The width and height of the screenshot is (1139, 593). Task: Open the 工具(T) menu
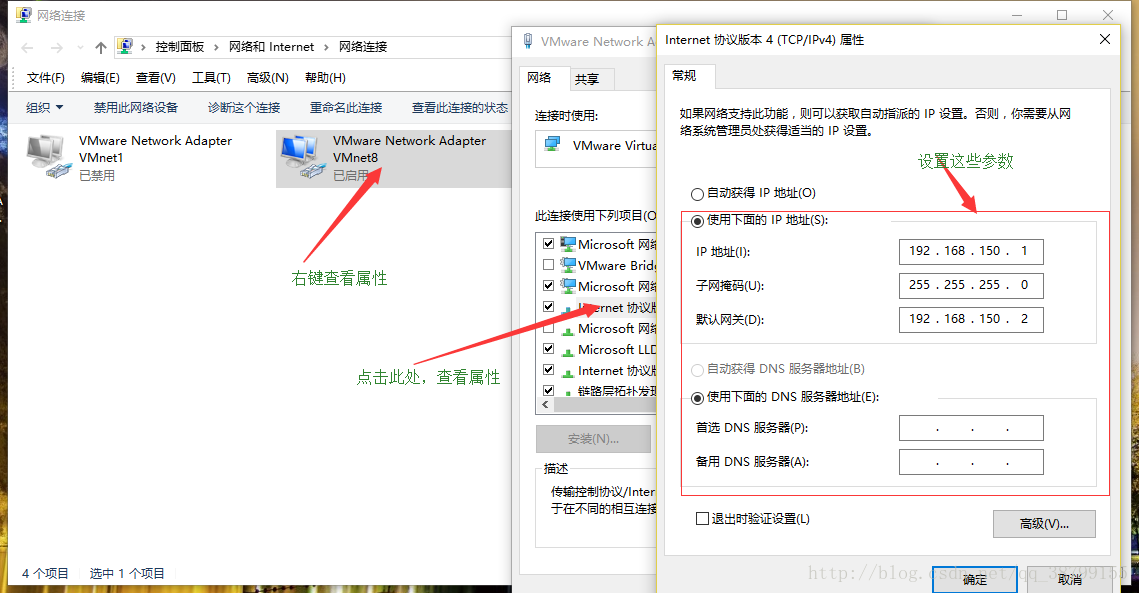point(211,78)
